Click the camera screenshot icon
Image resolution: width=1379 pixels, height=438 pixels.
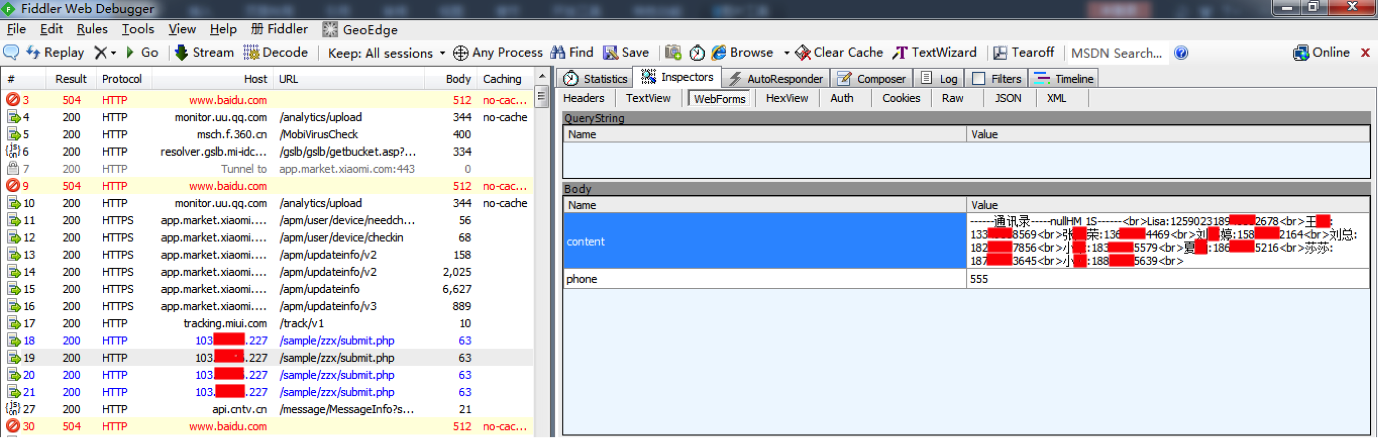(x=674, y=53)
